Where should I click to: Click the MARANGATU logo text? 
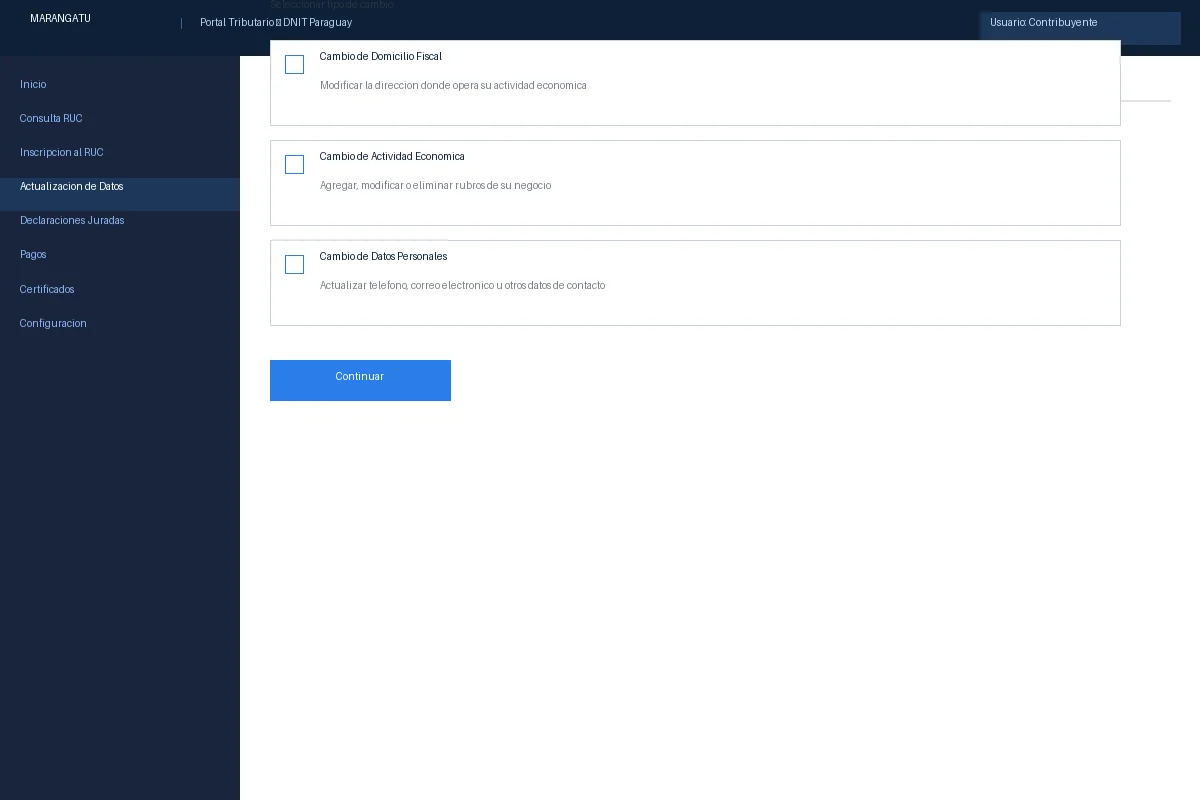[60, 19]
